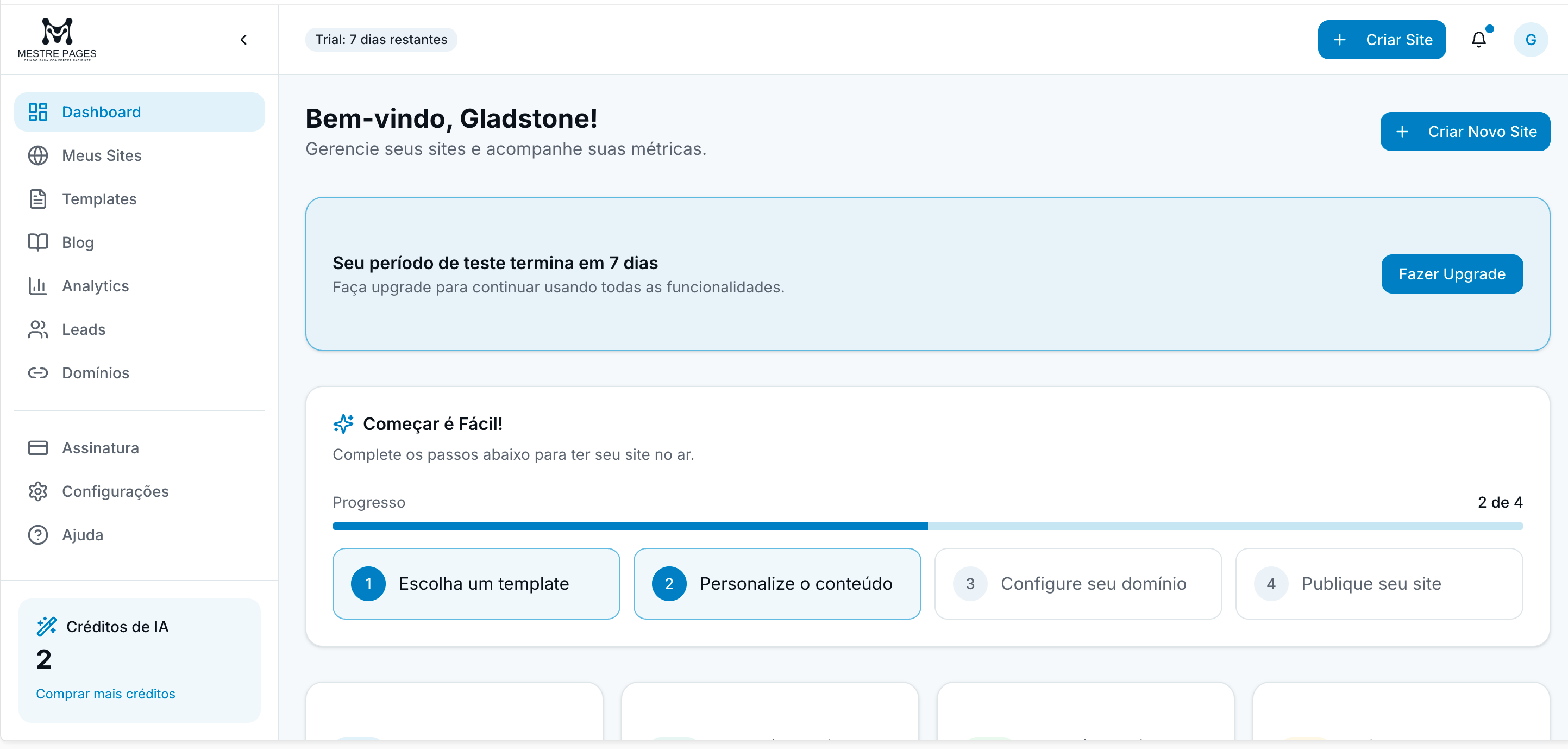Image resolution: width=1568 pixels, height=749 pixels.
Task: Open Configurações from the sidebar
Action: tap(115, 491)
